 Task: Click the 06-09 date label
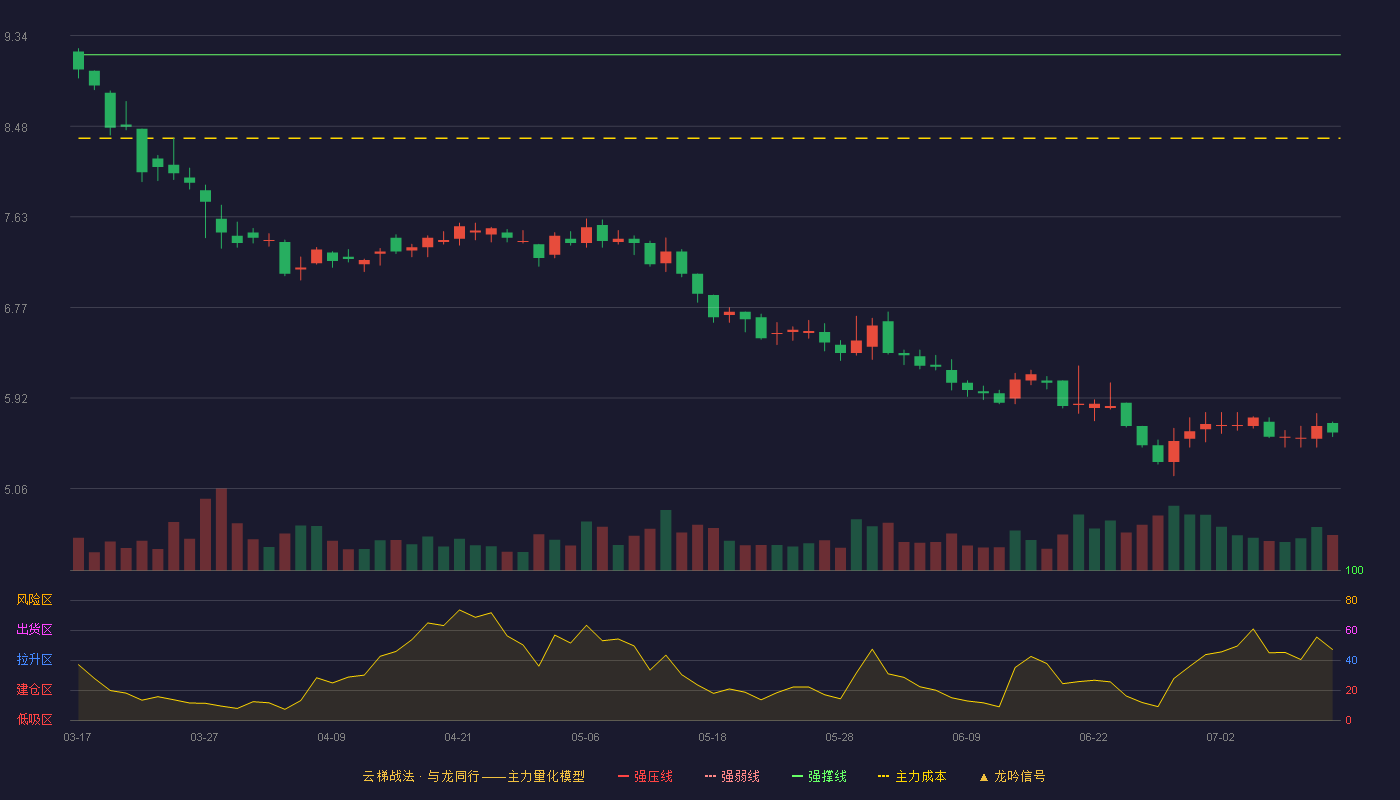(x=966, y=737)
